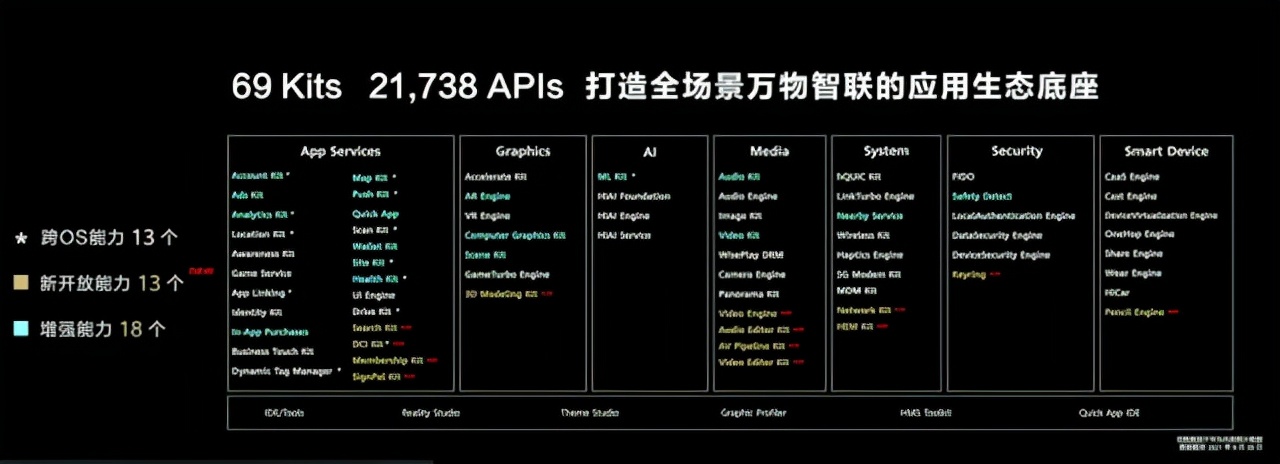Click the Cast Engine entry
The width and height of the screenshot is (1280, 464).
click(1131, 196)
